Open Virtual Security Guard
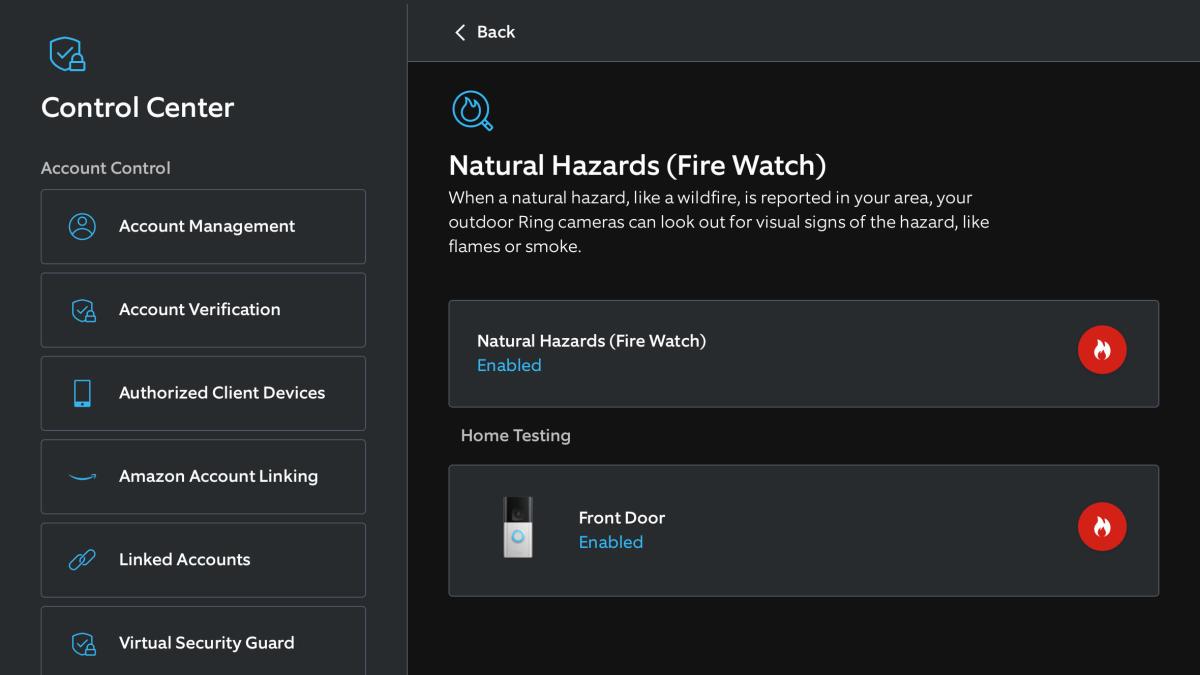 [x=203, y=641]
